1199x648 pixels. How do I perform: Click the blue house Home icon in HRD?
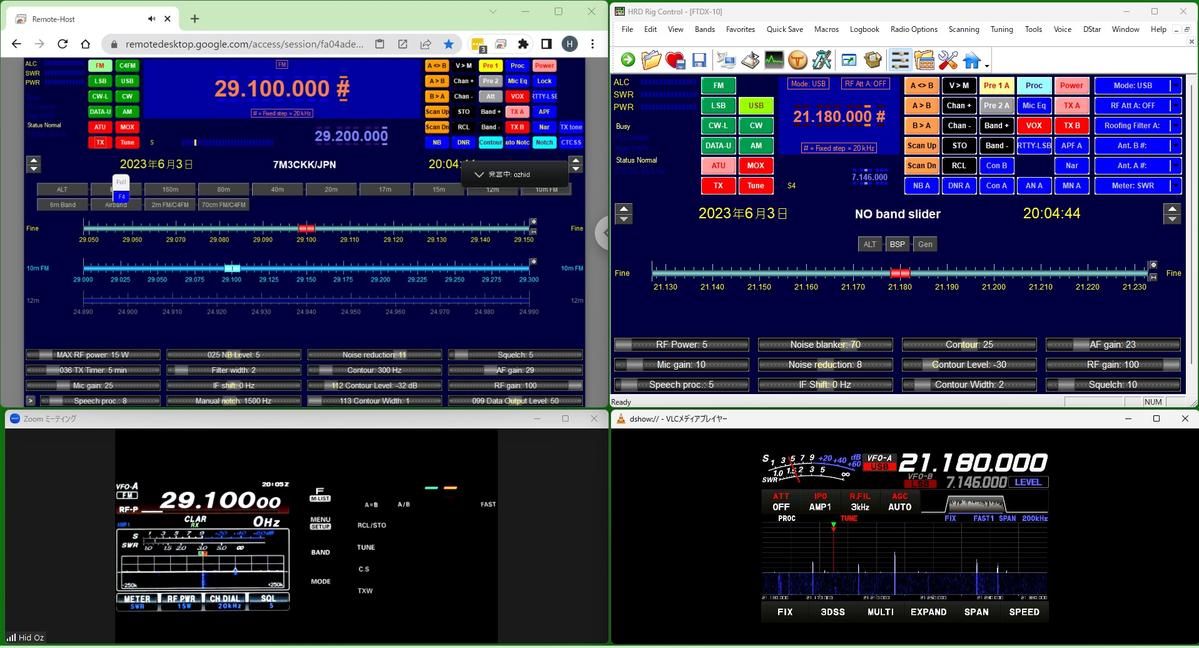(x=971, y=60)
